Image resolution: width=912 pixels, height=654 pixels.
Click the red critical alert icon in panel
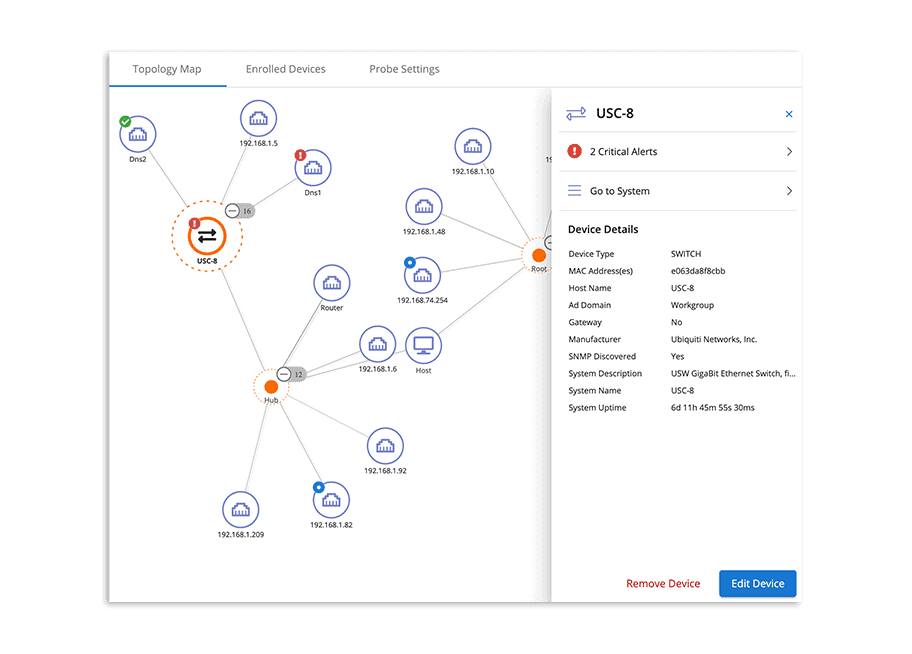click(x=574, y=151)
